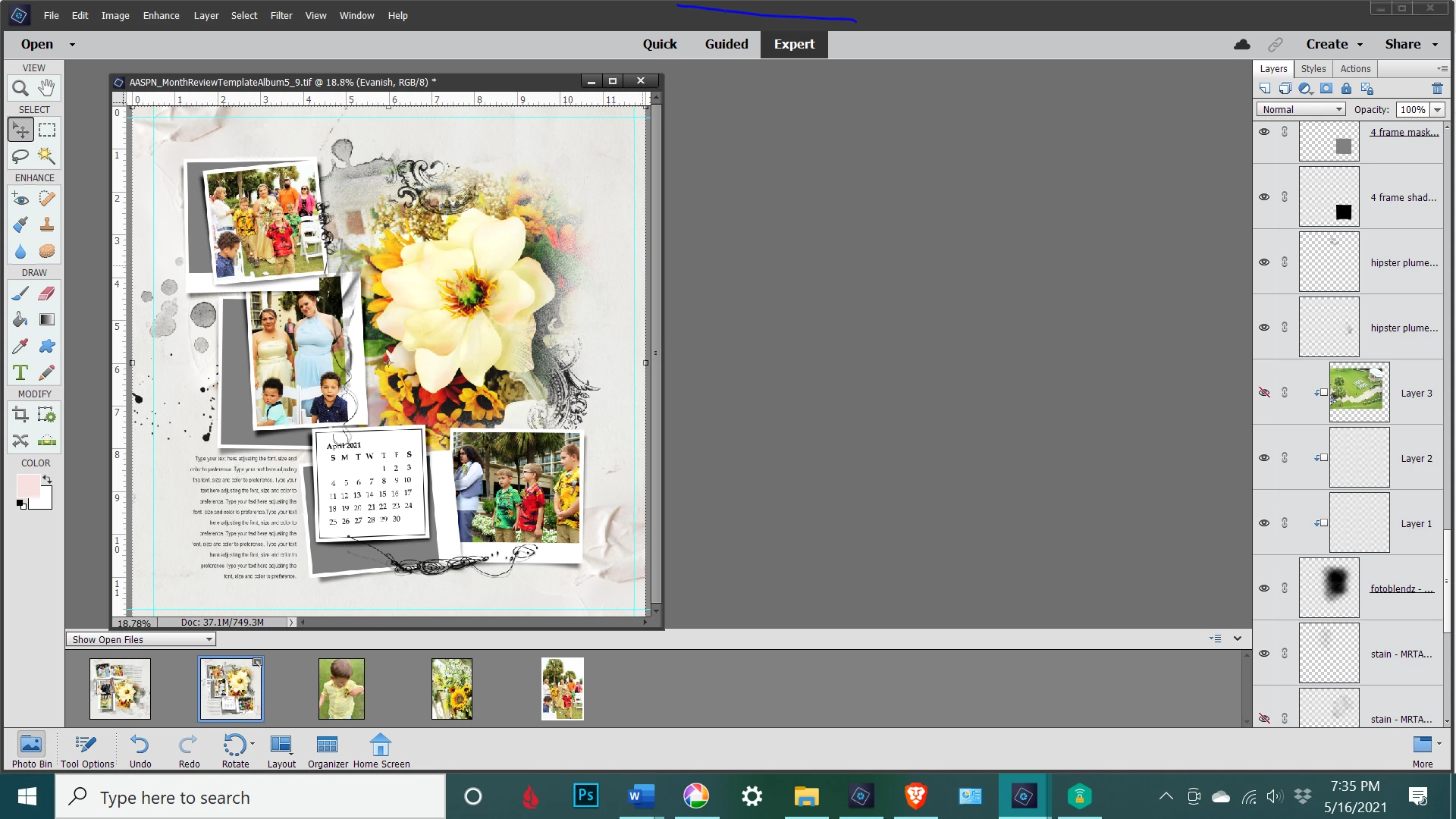Expand the Show Open Files dropdown
1456x819 pixels.
pyautogui.click(x=141, y=640)
